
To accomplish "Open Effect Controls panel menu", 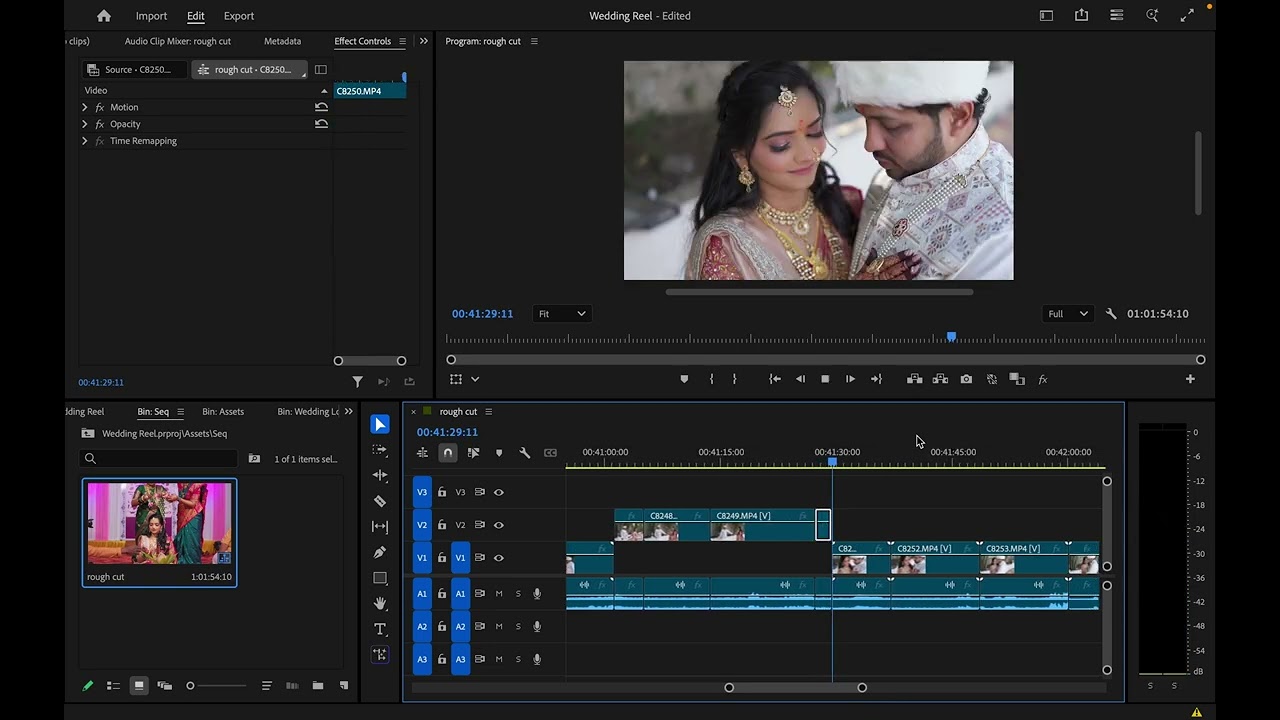I will (x=402, y=41).
